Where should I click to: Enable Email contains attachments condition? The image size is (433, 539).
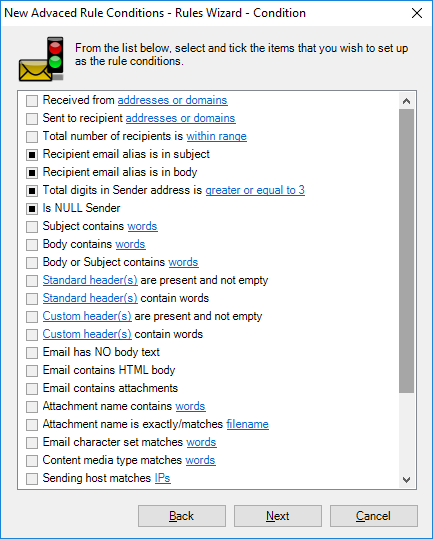32,389
